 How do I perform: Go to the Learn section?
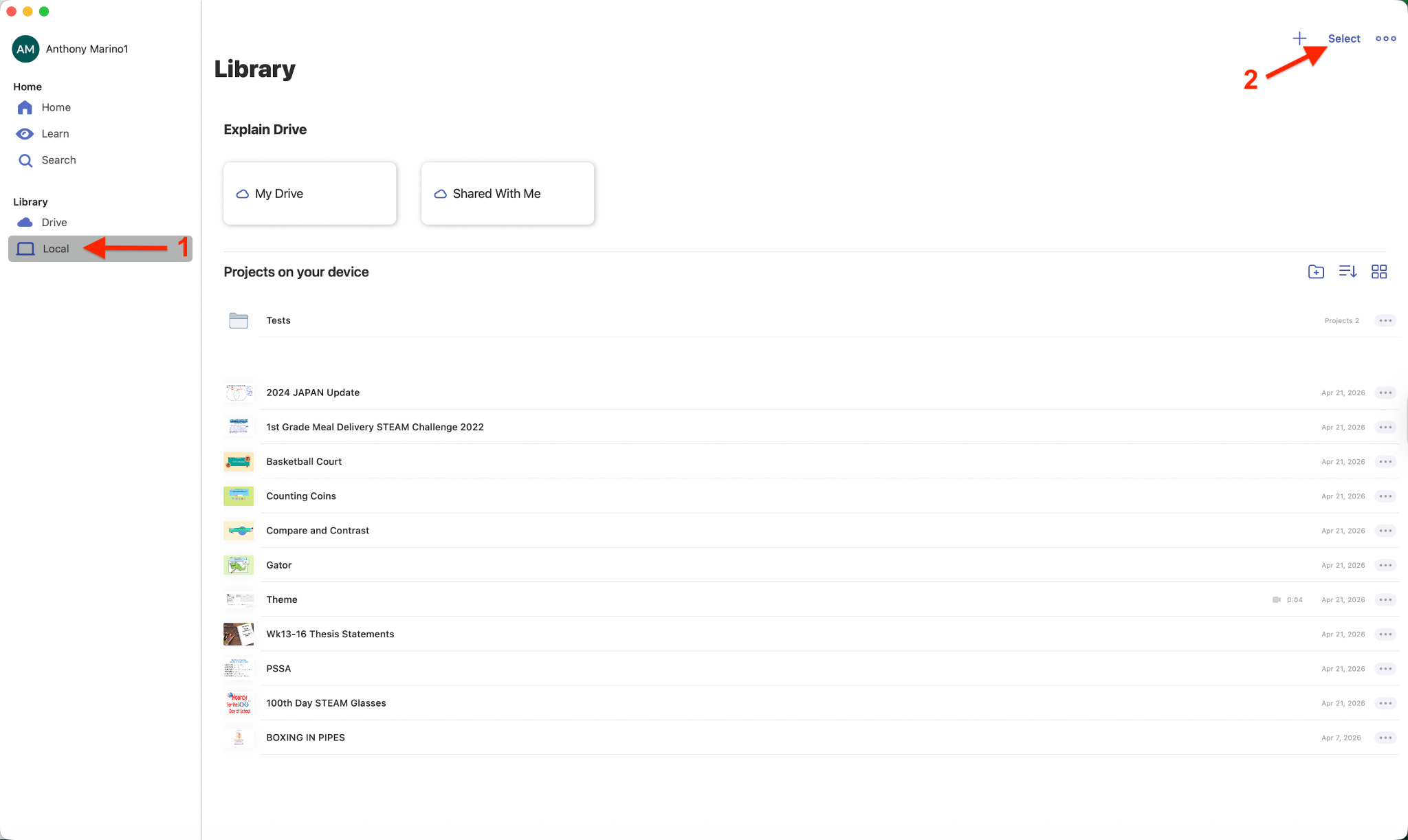tap(55, 133)
